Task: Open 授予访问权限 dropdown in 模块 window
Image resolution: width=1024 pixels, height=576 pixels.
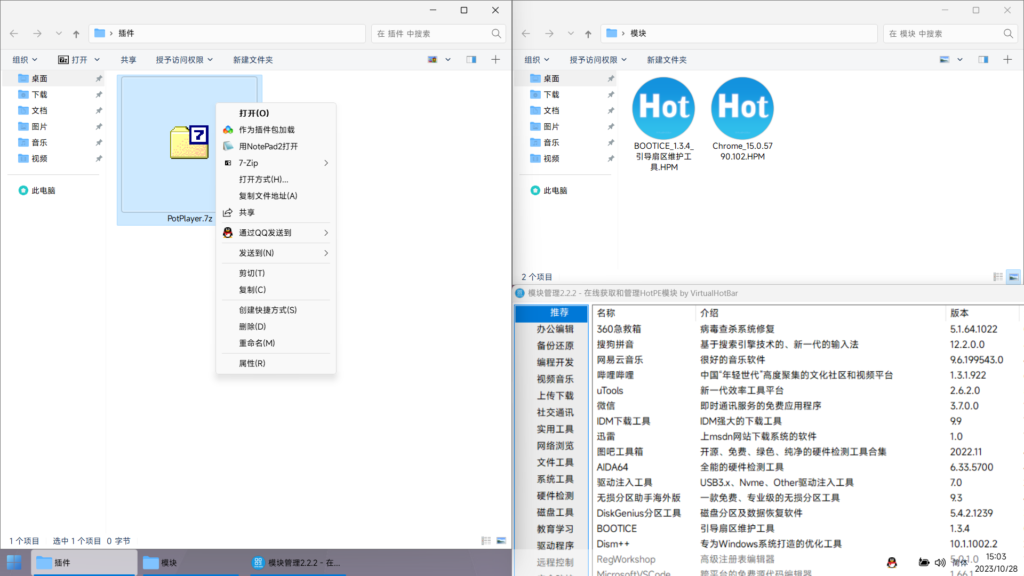Action: click(598, 59)
